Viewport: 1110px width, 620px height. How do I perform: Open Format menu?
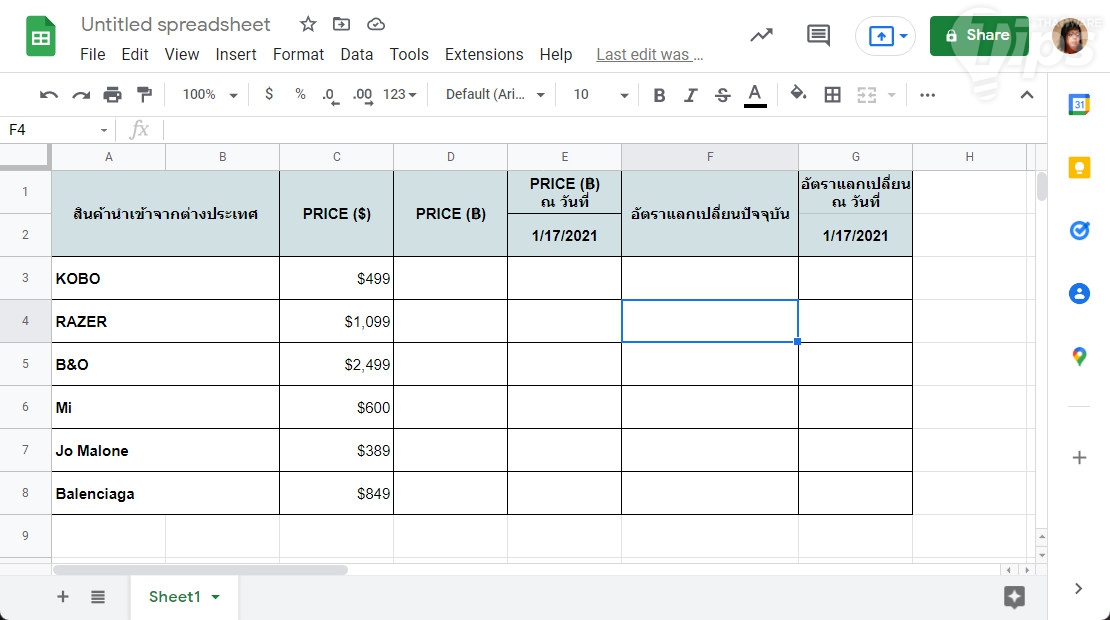point(299,54)
